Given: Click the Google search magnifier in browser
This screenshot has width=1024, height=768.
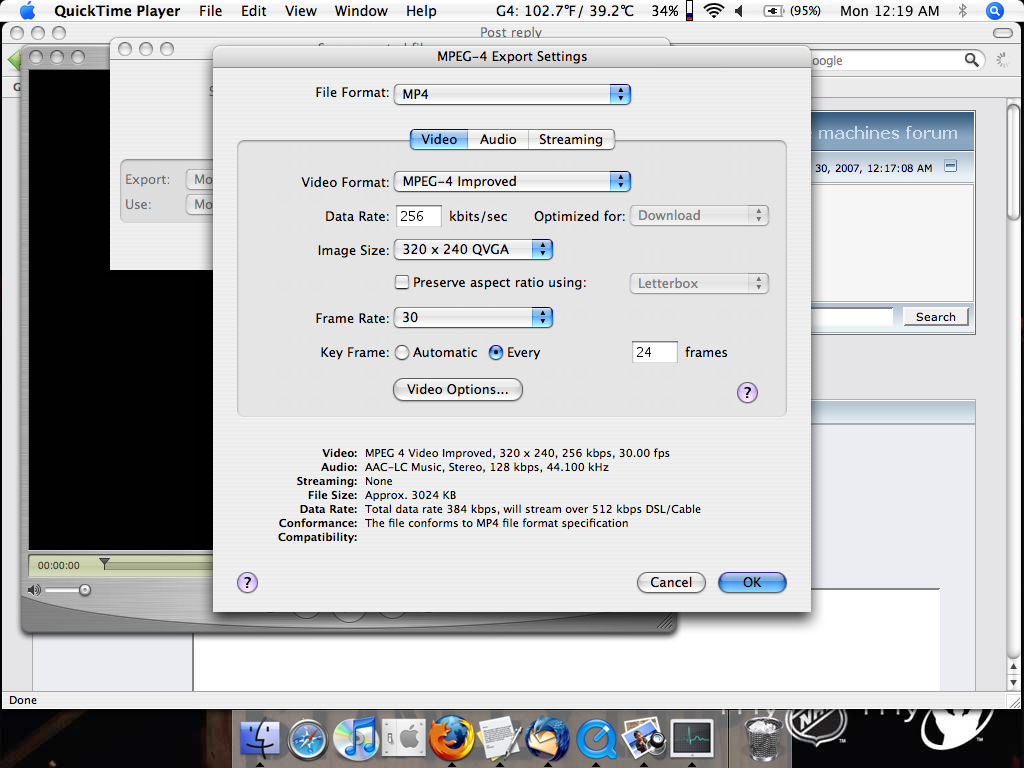Looking at the screenshot, I should click(x=971, y=60).
